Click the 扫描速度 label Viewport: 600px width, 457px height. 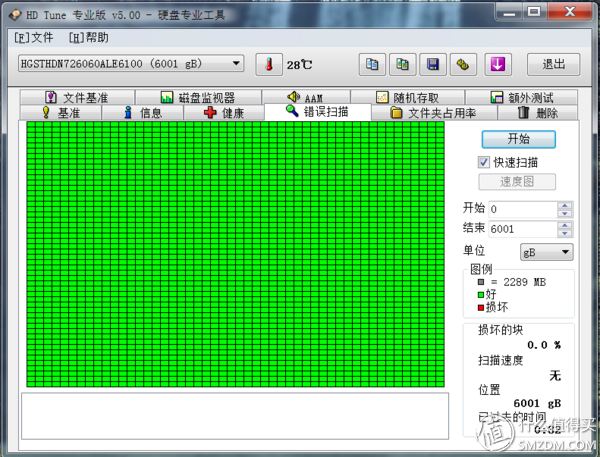(501, 360)
